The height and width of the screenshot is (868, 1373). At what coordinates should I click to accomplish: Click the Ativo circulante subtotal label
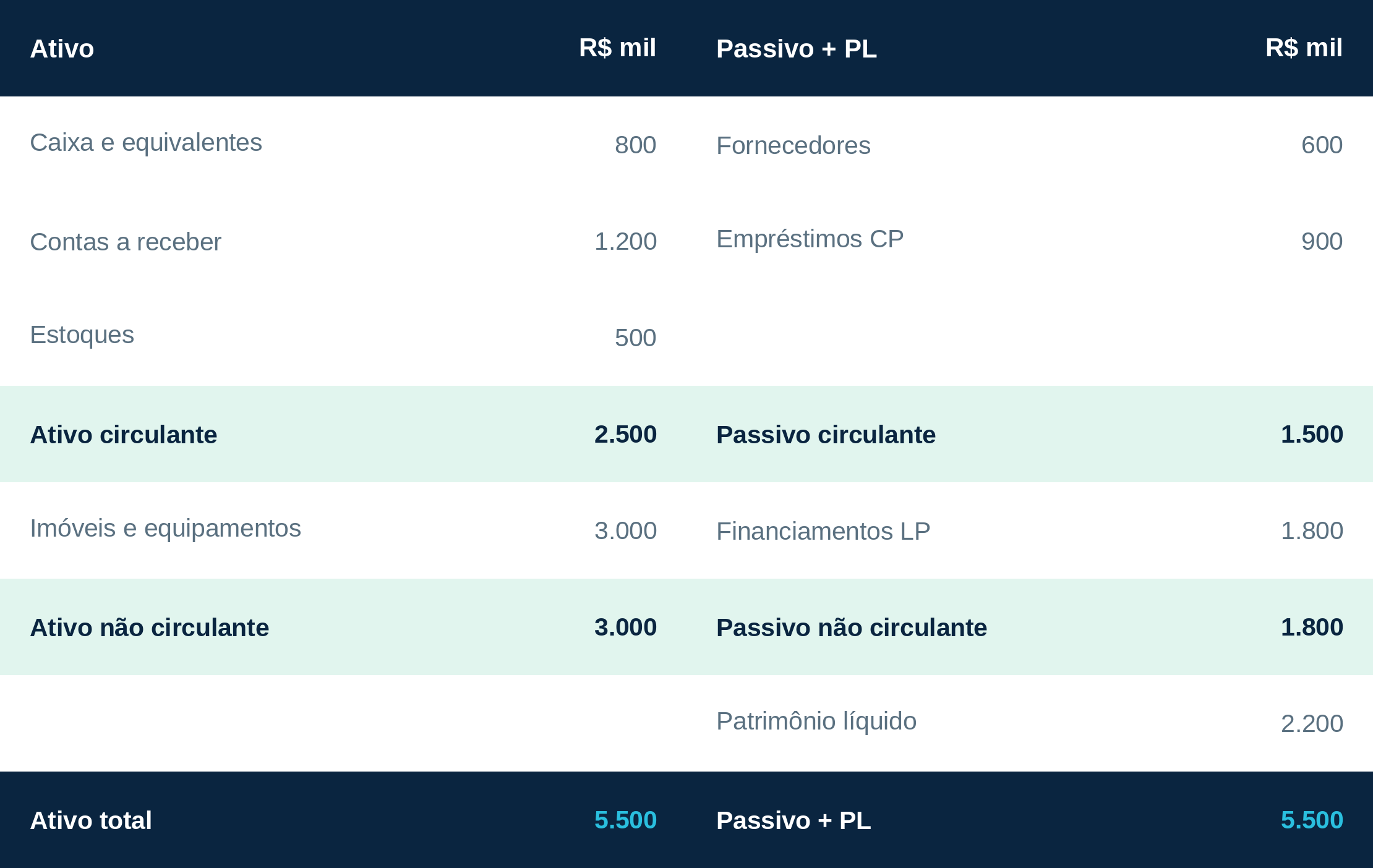point(124,435)
